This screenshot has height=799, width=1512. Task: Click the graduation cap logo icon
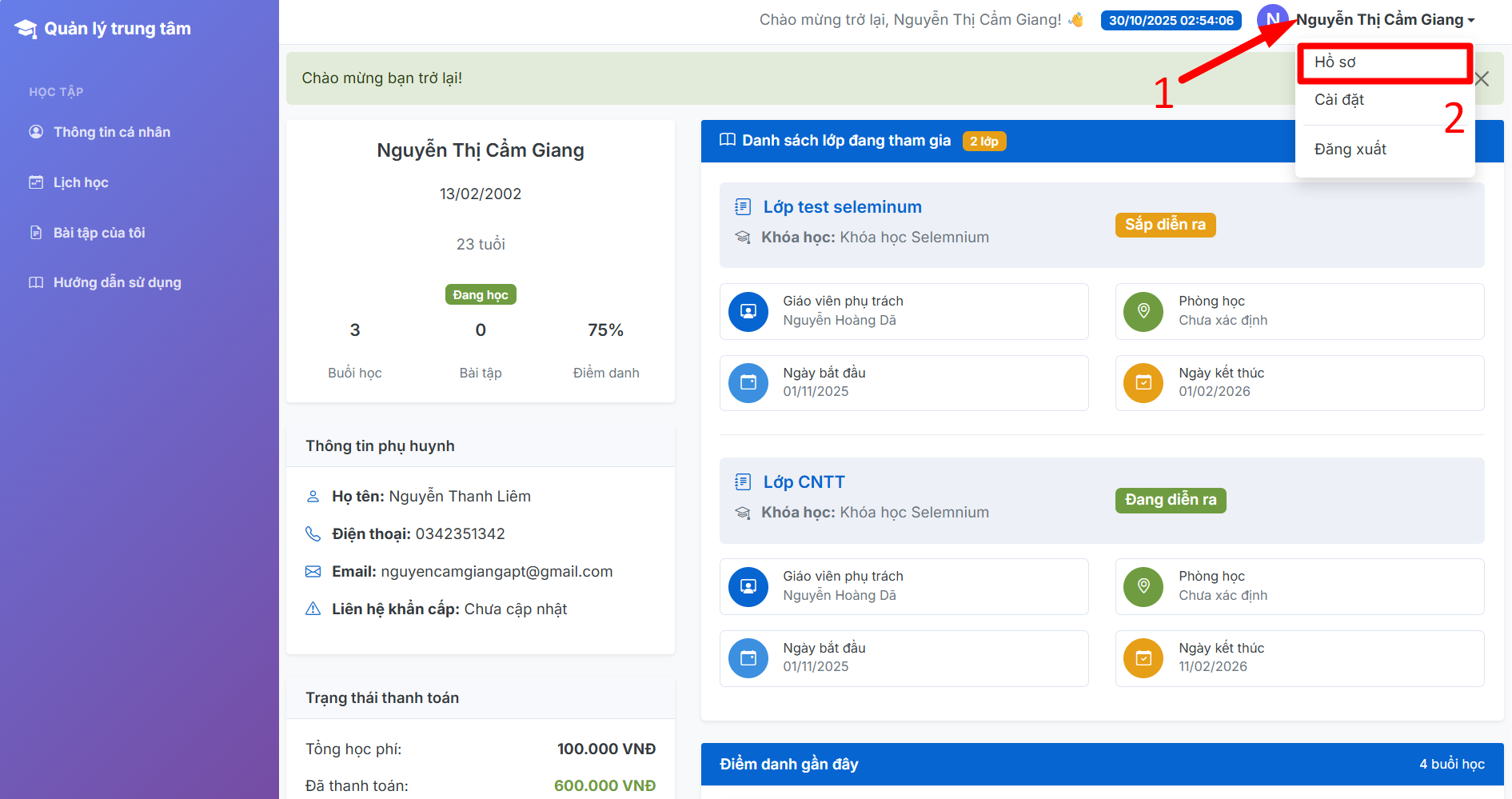(26, 29)
